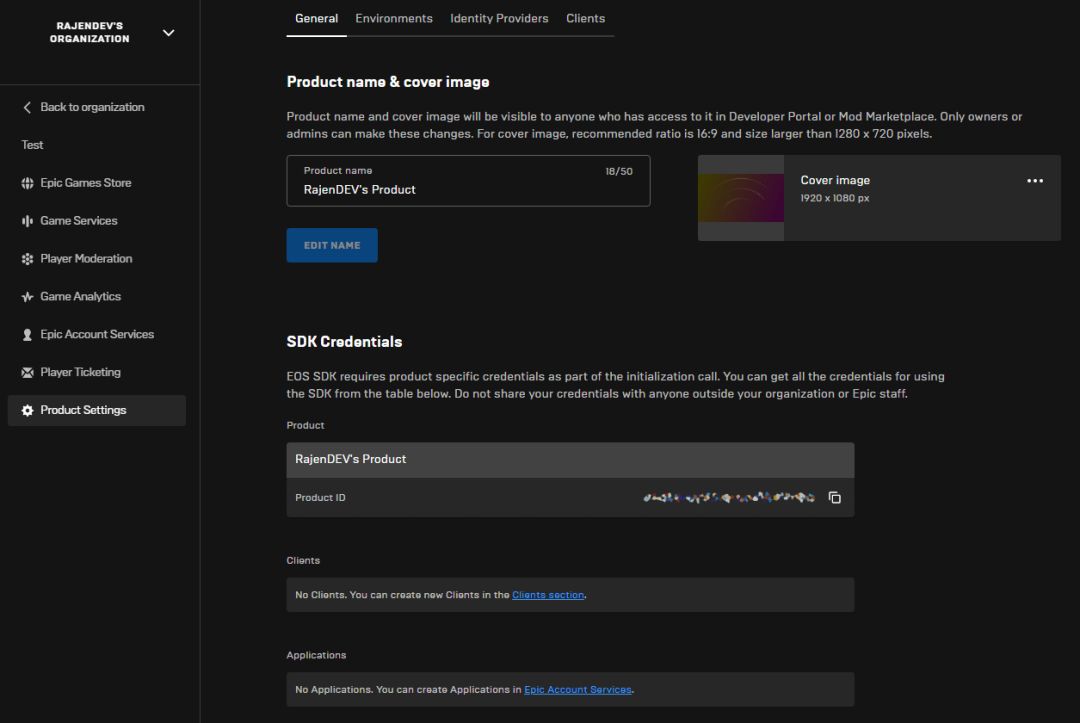The image size is (1080, 723).
Task: Click the Player Ticketing envelope icon
Action: [x=27, y=373]
